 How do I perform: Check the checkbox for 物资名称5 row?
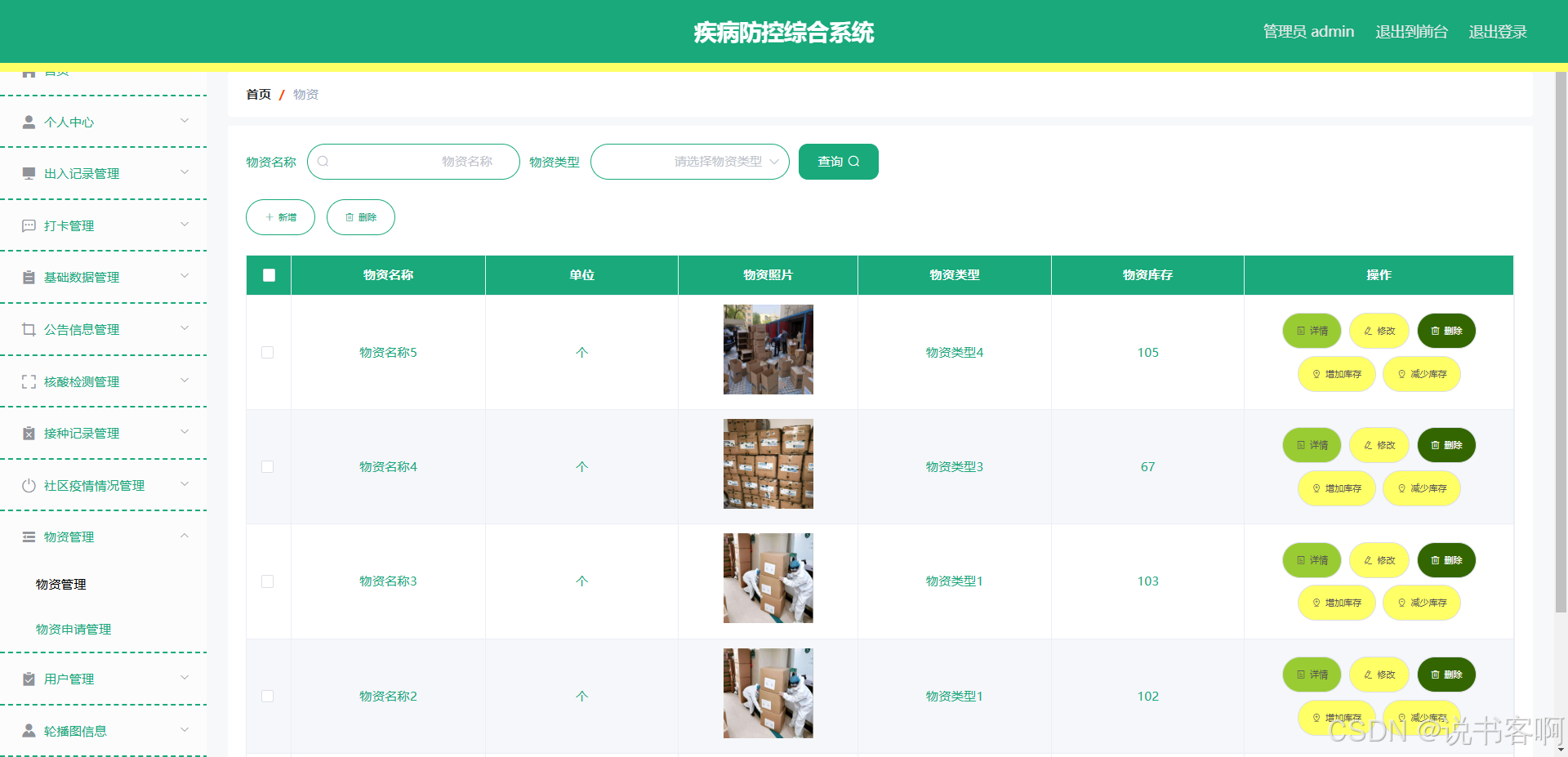[267, 353]
